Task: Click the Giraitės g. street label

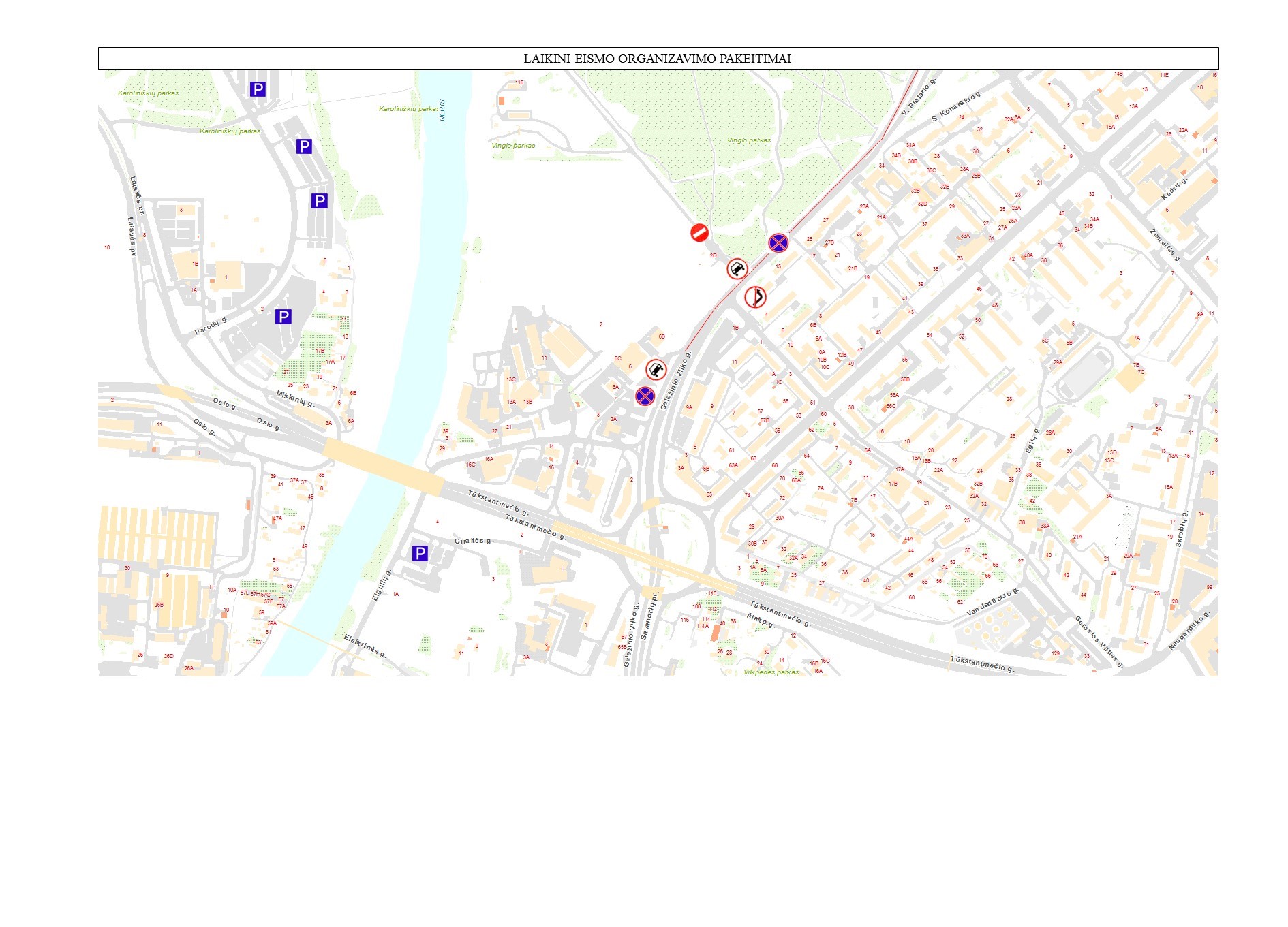Action: tap(473, 541)
